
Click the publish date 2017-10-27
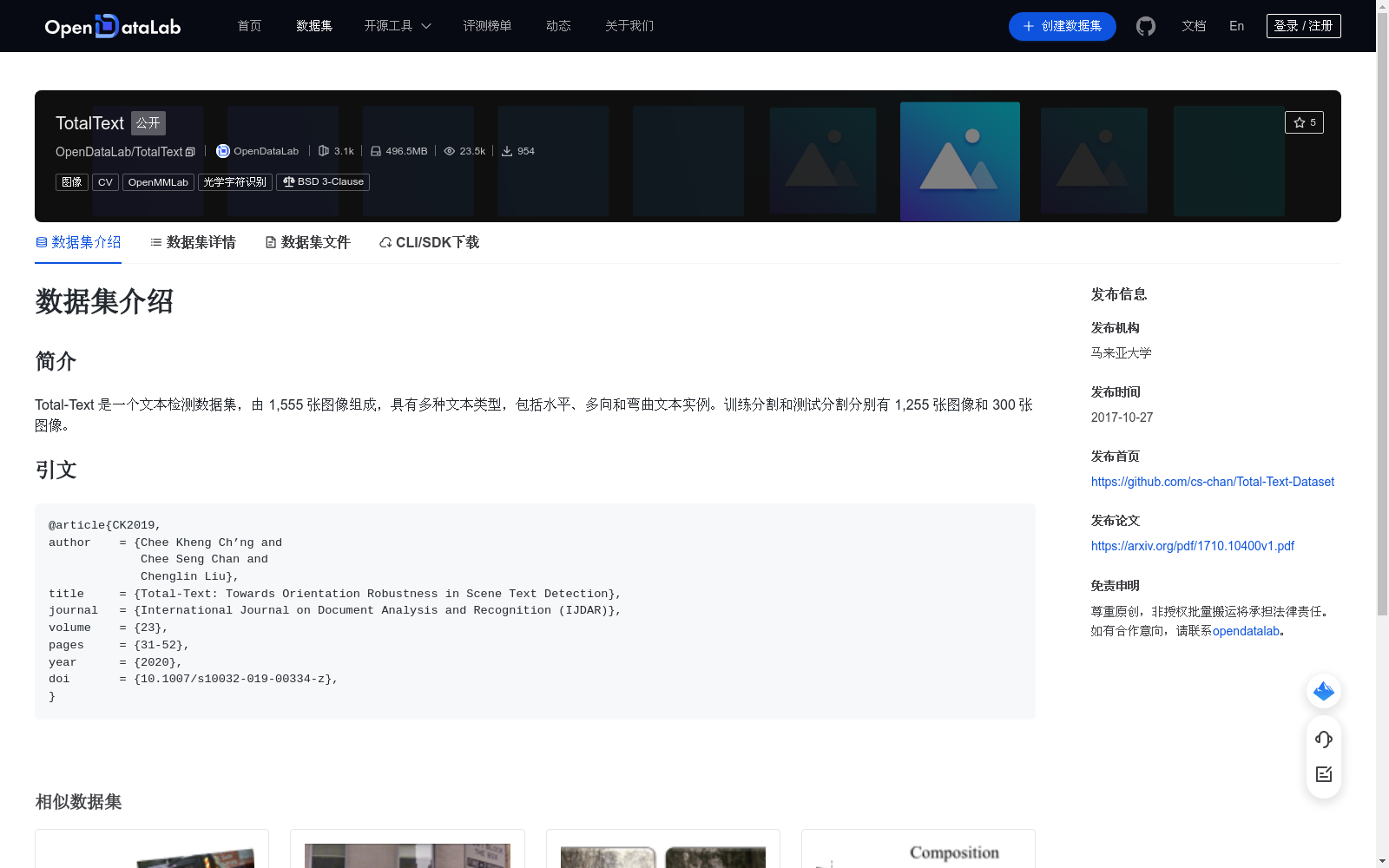click(1122, 418)
